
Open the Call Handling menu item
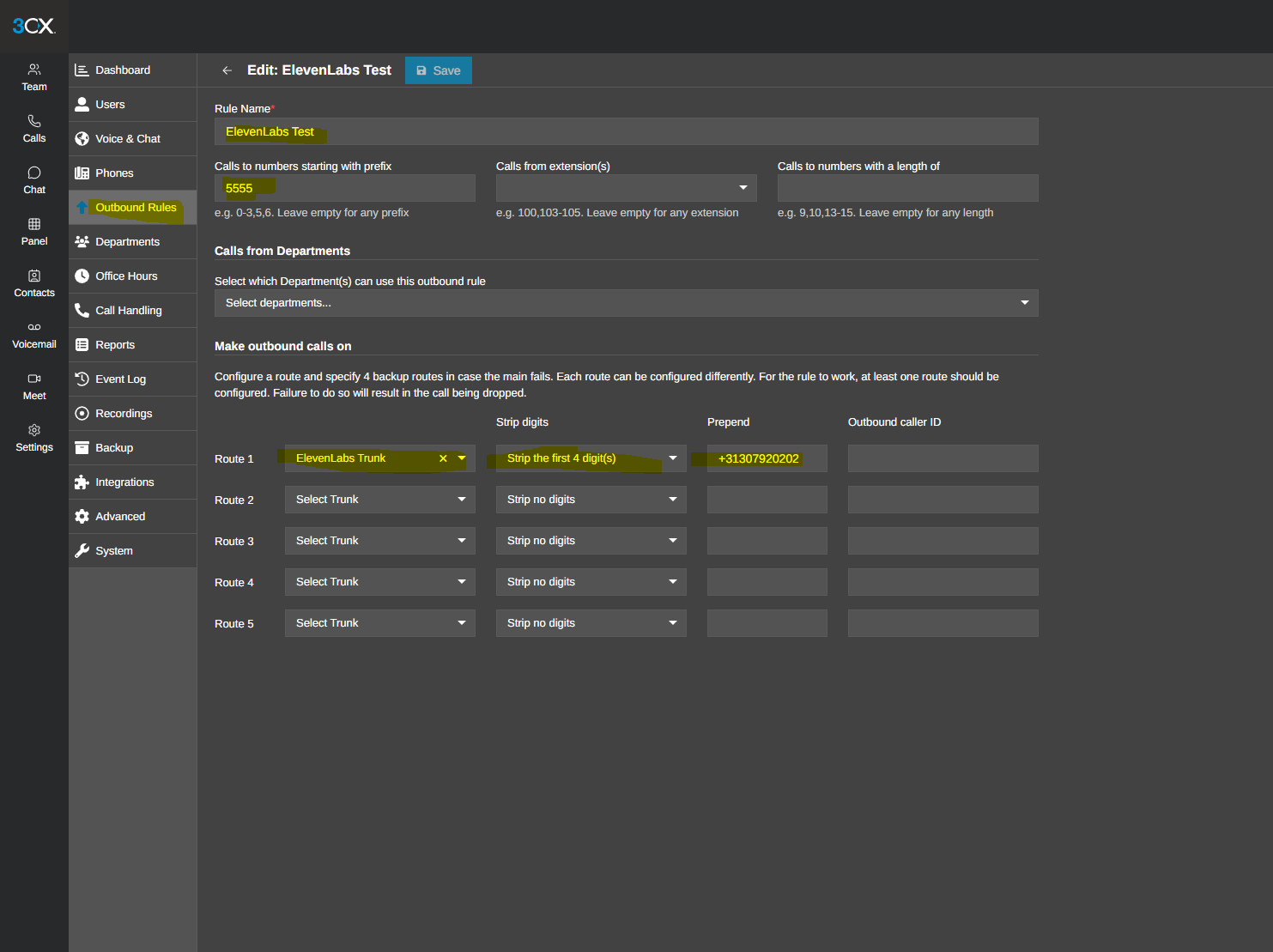(x=133, y=311)
